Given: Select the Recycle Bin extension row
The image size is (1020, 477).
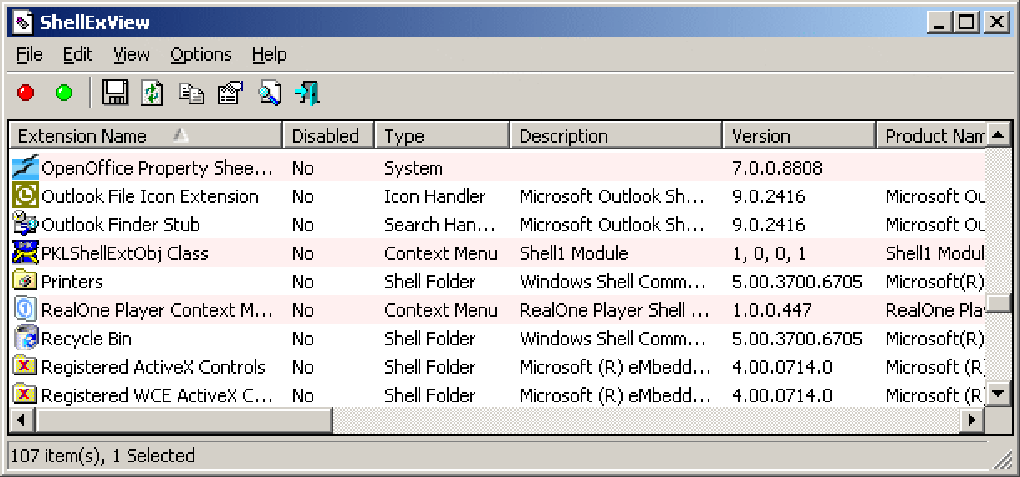Looking at the screenshot, I should [86, 339].
